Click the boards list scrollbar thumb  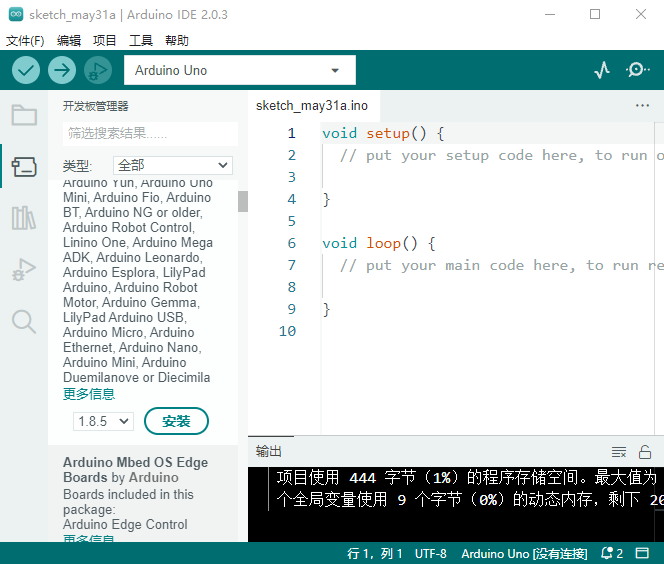(x=243, y=201)
